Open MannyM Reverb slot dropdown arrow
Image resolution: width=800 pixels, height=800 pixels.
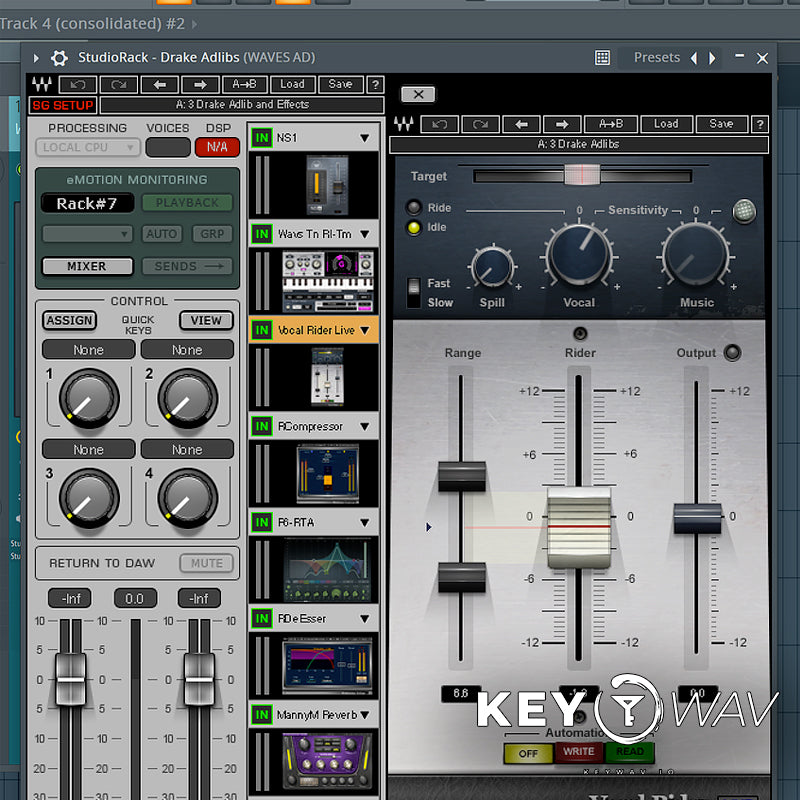(x=365, y=715)
